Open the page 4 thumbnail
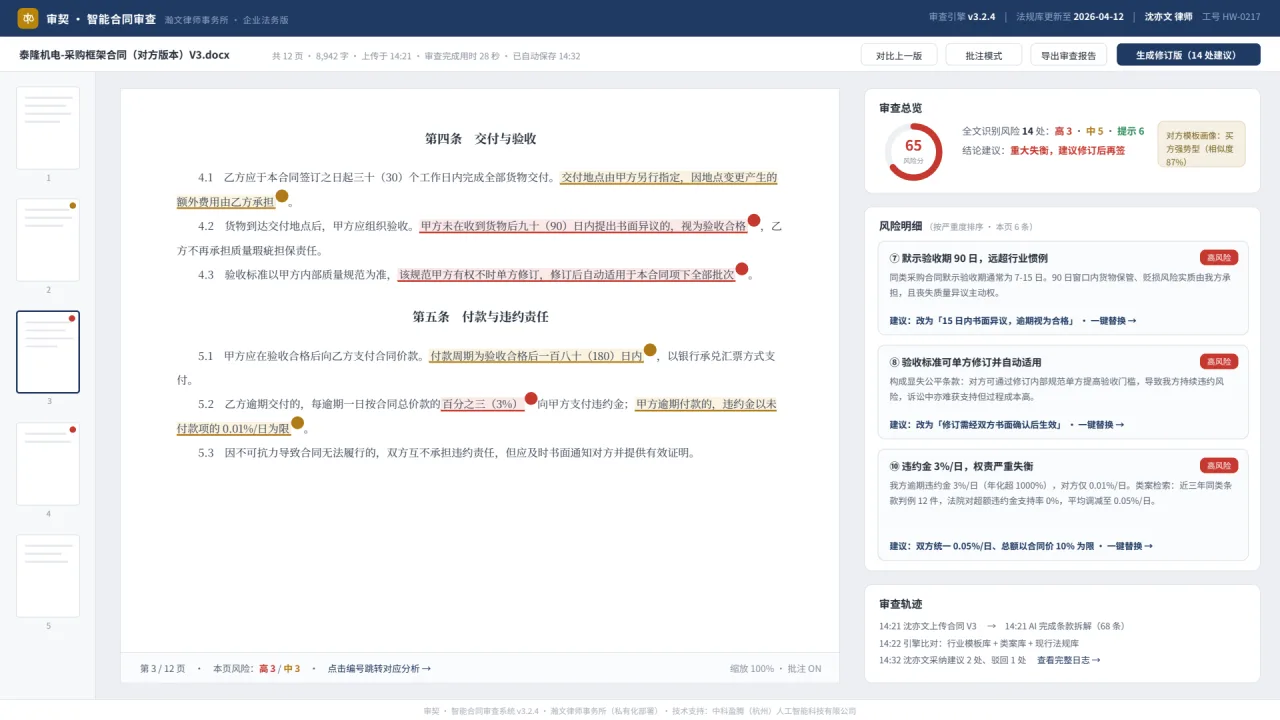Screen dimensions: 1280x720 click(x=48, y=464)
